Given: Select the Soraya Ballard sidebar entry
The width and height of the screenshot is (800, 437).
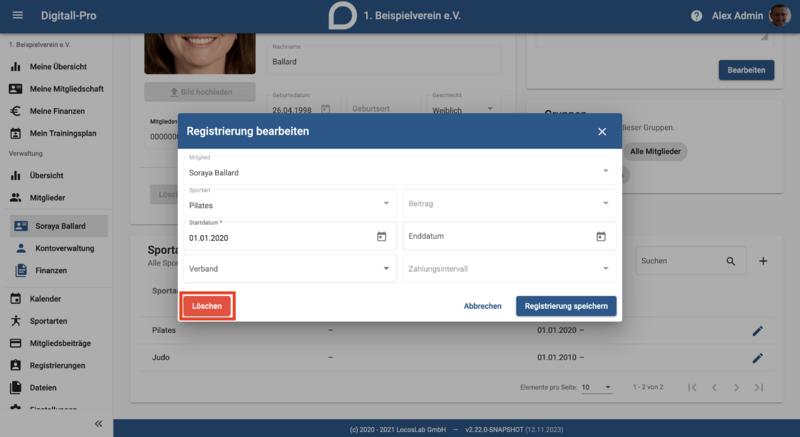Looking at the screenshot, I should tap(59, 226).
